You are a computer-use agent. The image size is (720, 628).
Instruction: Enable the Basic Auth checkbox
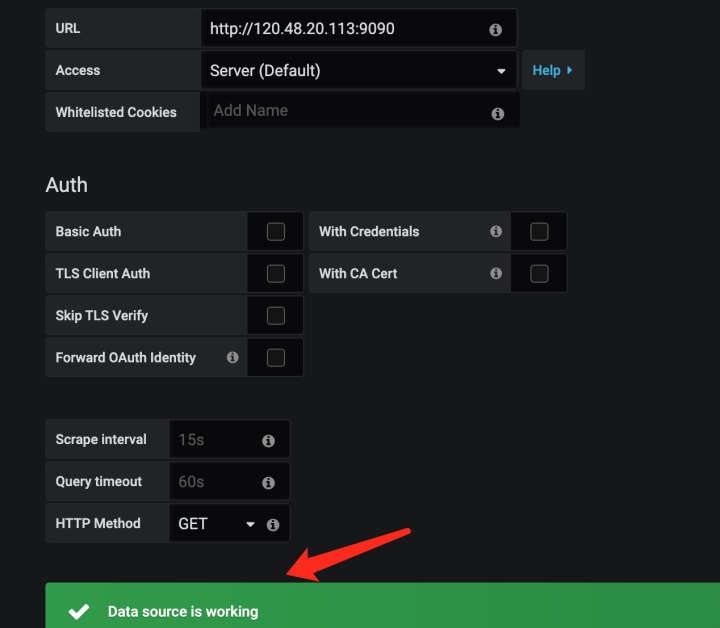tap(276, 231)
